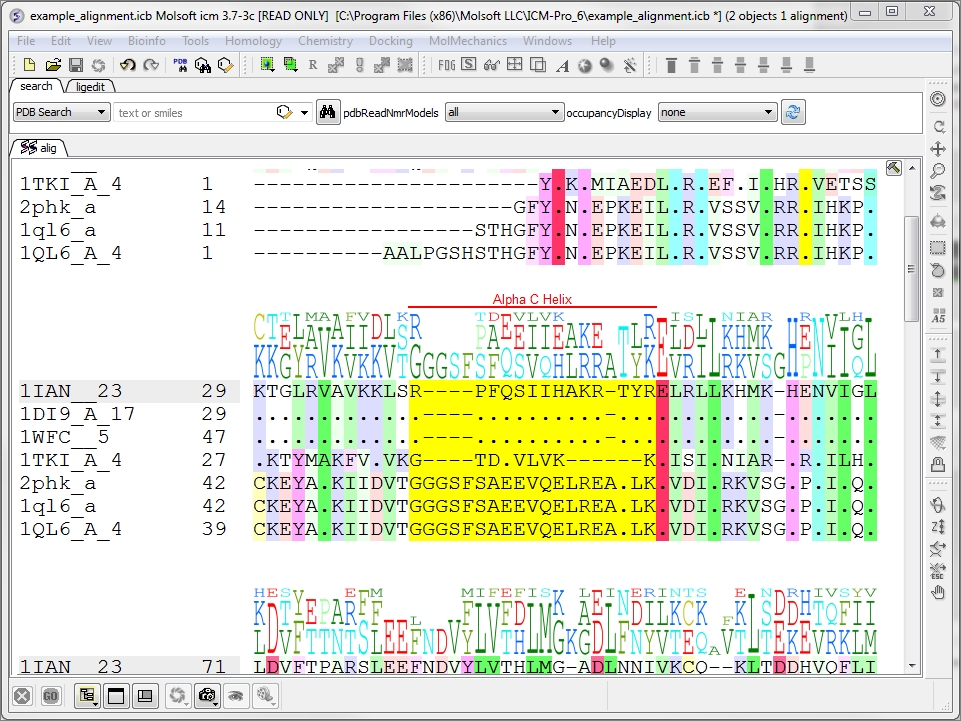The height and width of the screenshot is (721, 961).
Task: Click the magic wand sparkle toolbar icon
Action: [630, 66]
